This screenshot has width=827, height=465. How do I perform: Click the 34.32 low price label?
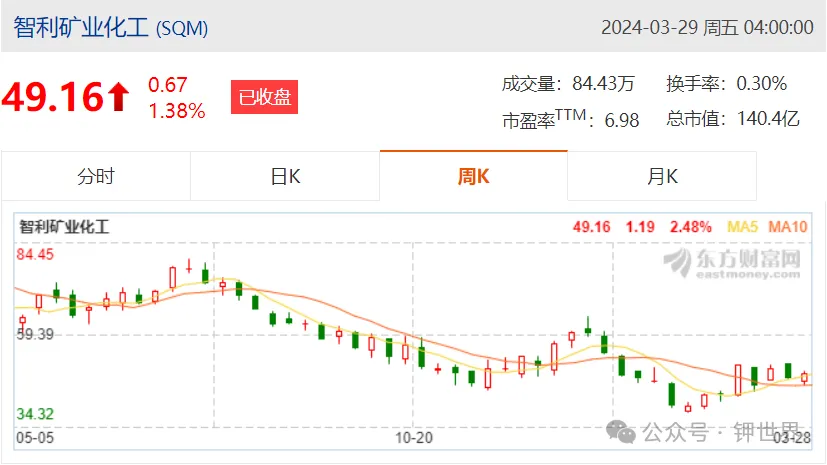(x=35, y=414)
